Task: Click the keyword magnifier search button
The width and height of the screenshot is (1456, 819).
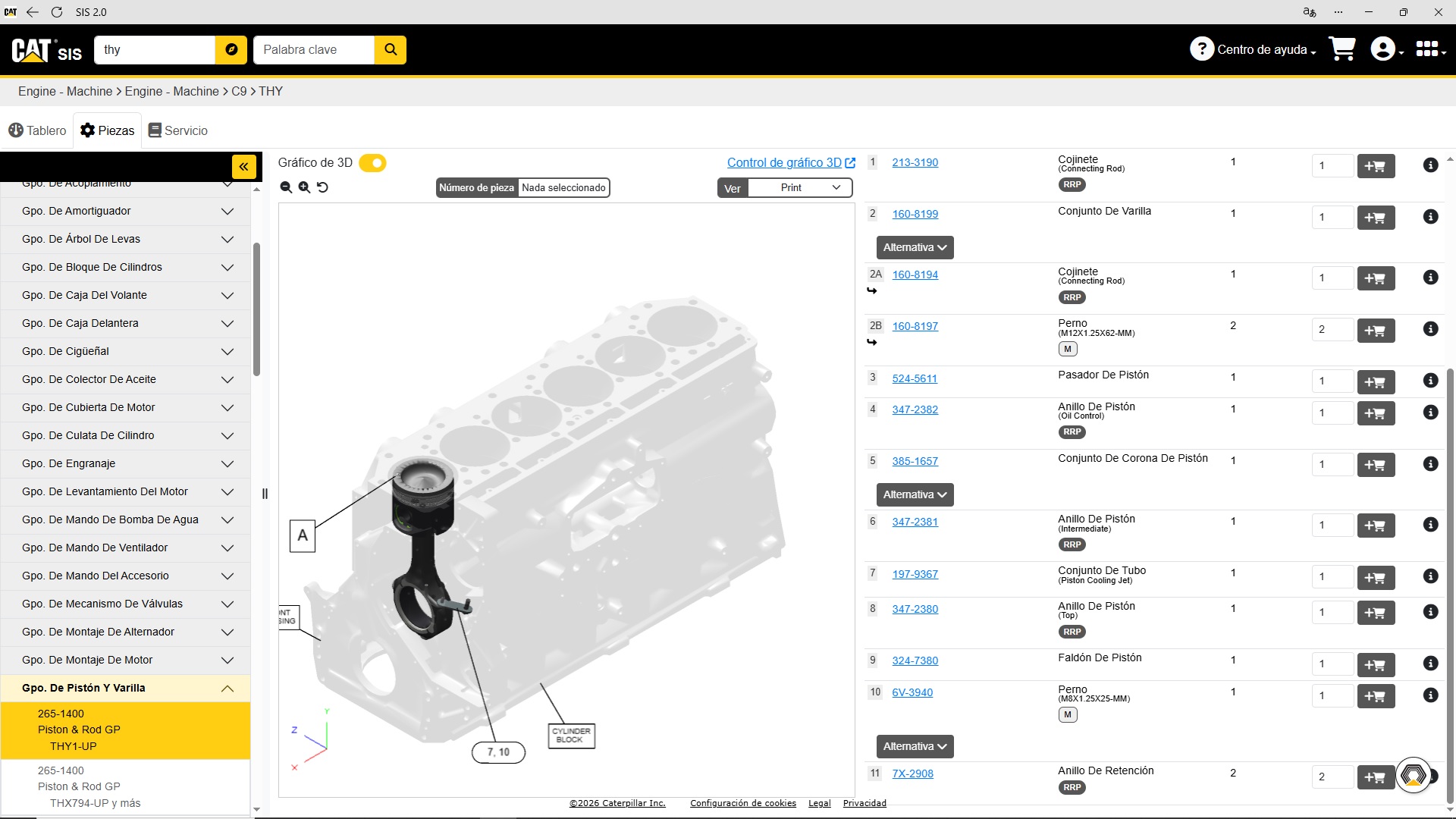Action: coord(391,49)
